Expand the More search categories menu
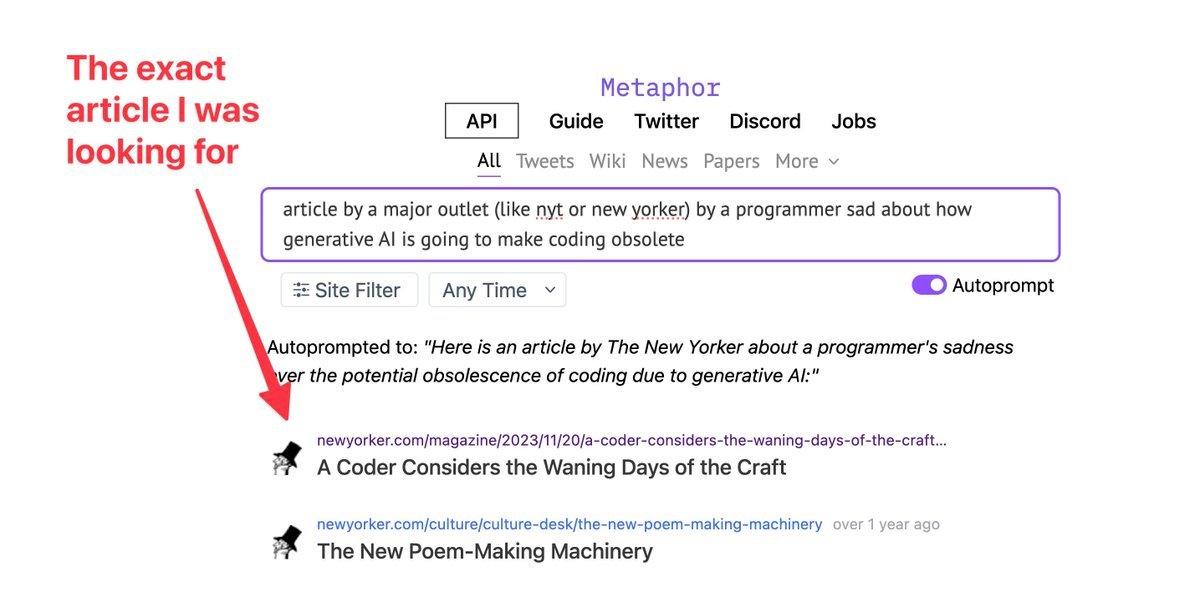Image resolution: width=1200 pixels, height=597 pixels. pyautogui.click(x=806, y=161)
